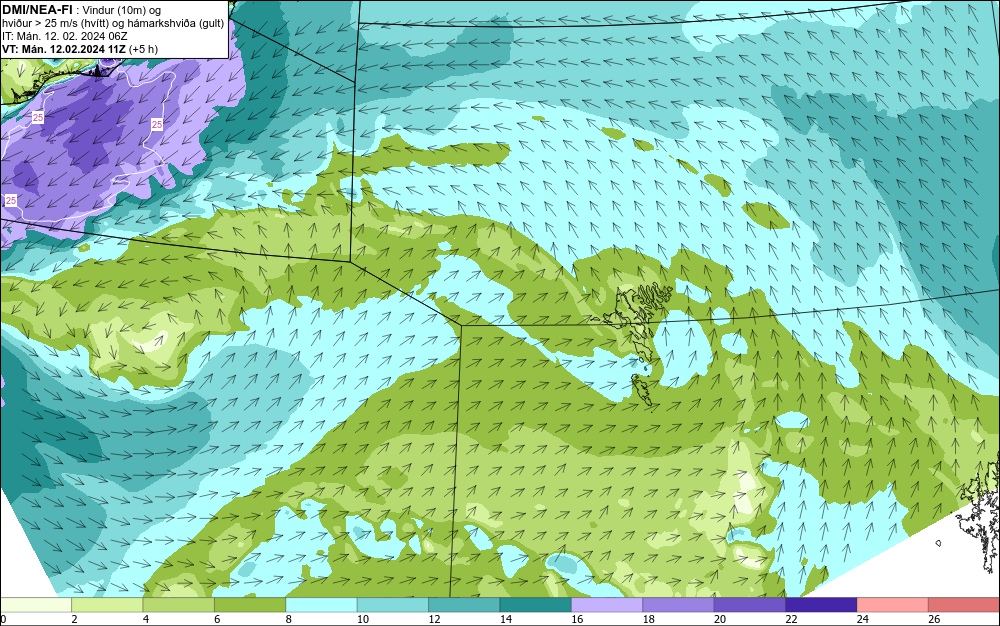Click the '(+5 h)' forecast offset text
Image resolution: width=1000 pixels, height=626 pixels.
point(143,49)
